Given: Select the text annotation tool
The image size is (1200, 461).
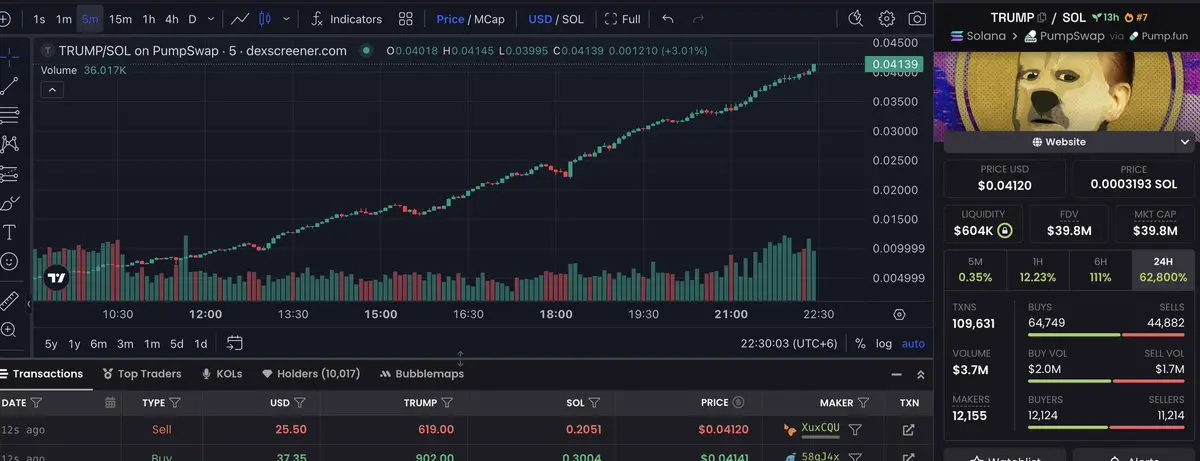Looking at the screenshot, I should coord(10,232).
